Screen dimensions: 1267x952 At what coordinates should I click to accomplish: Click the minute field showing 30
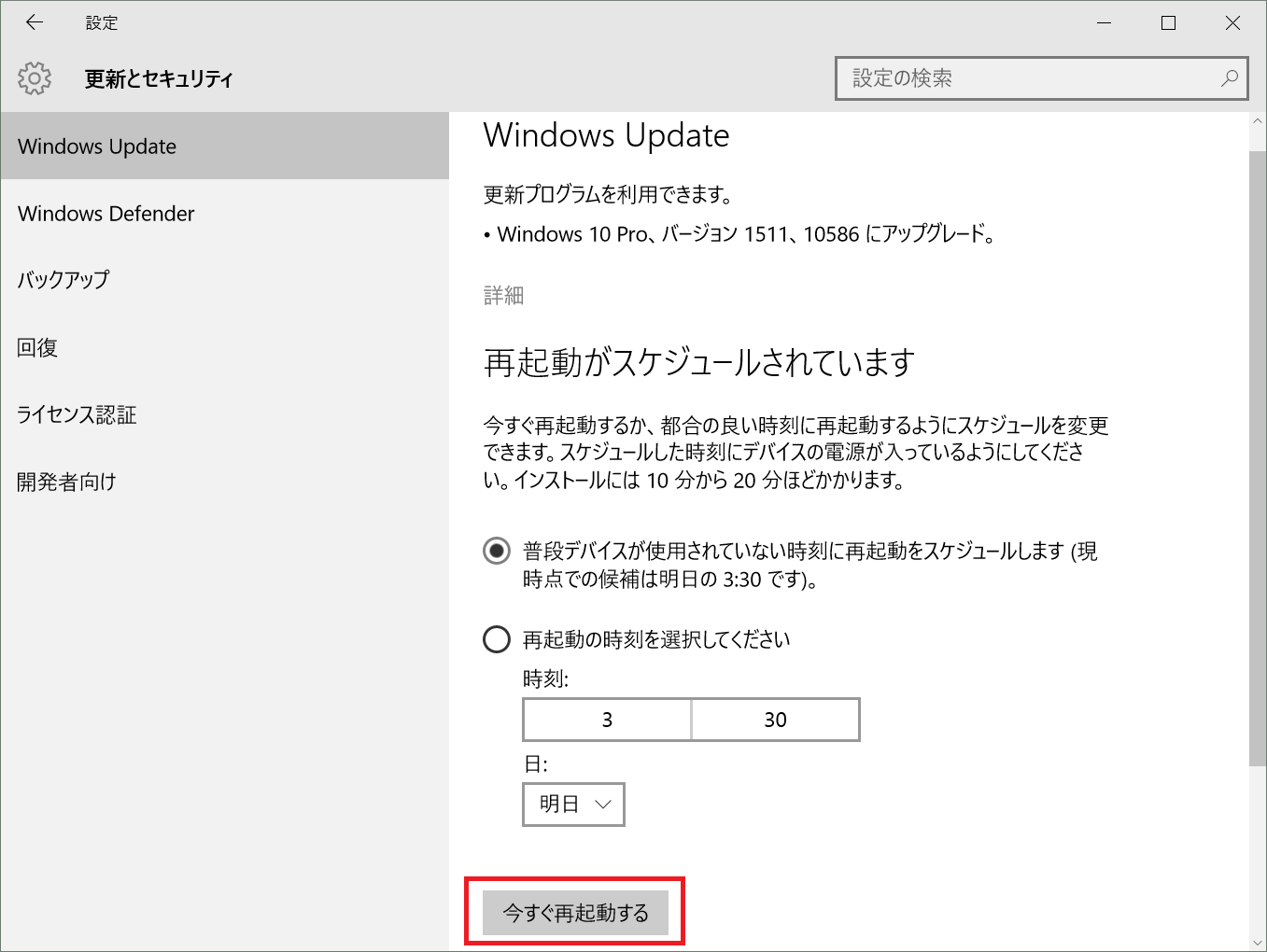[776, 720]
